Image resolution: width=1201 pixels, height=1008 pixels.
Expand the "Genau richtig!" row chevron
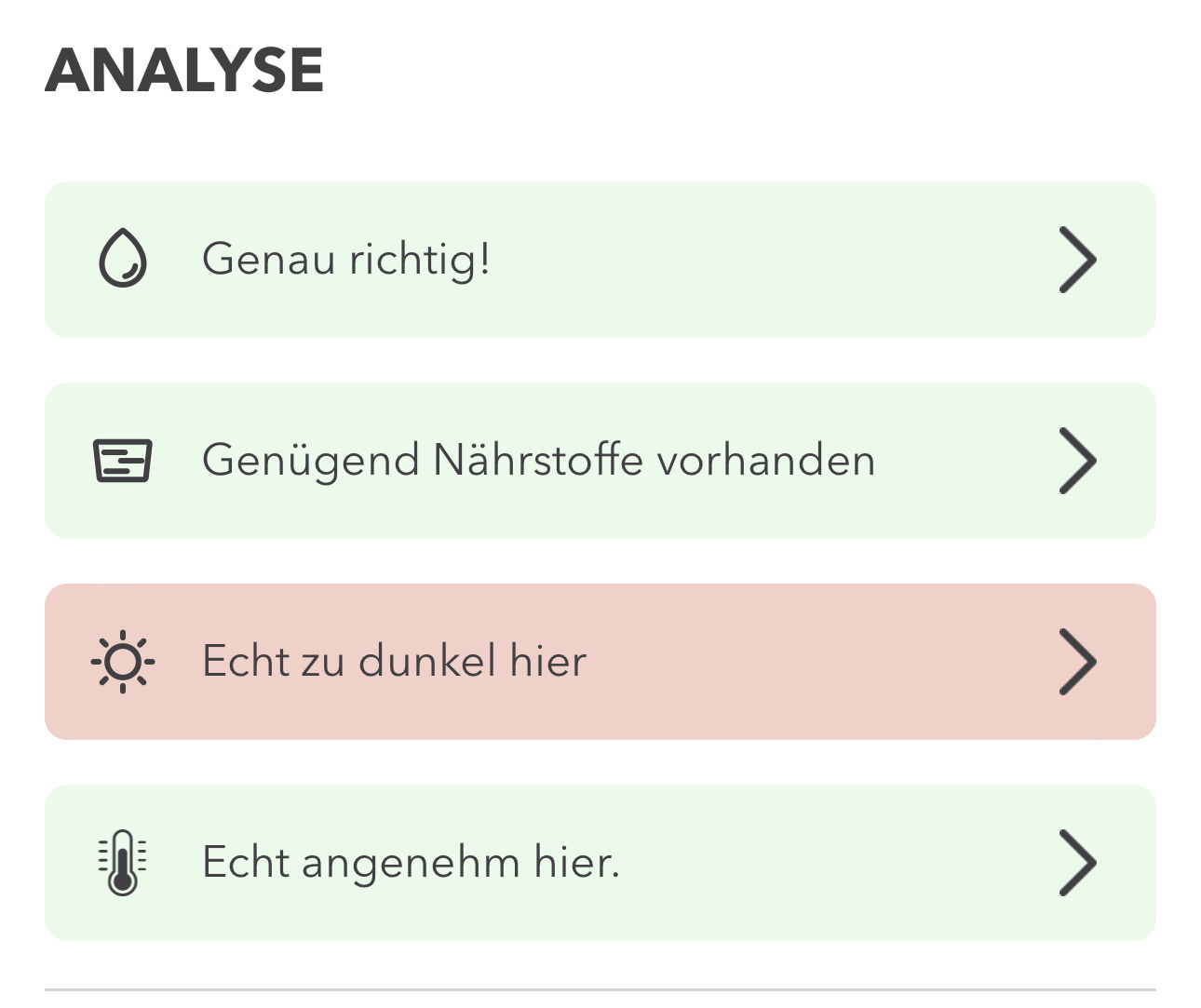click(1077, 261)
